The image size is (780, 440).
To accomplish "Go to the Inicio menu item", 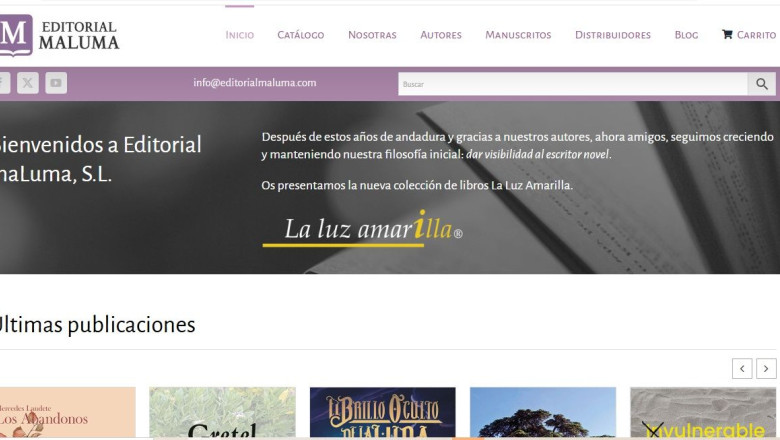I will point(240,35).
